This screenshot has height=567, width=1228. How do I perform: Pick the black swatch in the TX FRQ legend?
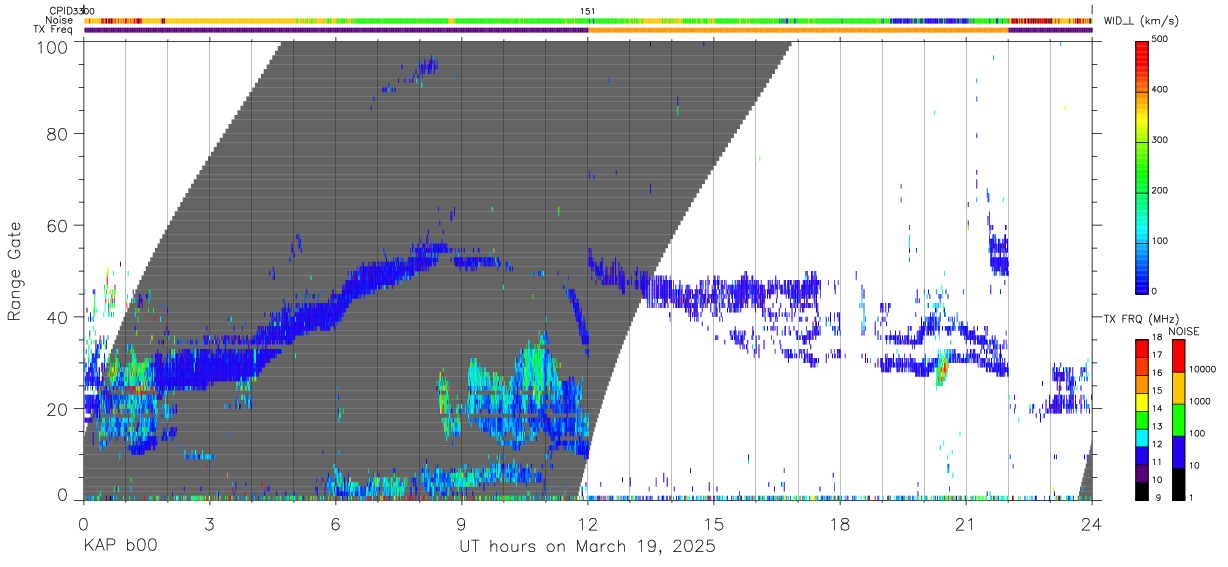click(1141, 490)
